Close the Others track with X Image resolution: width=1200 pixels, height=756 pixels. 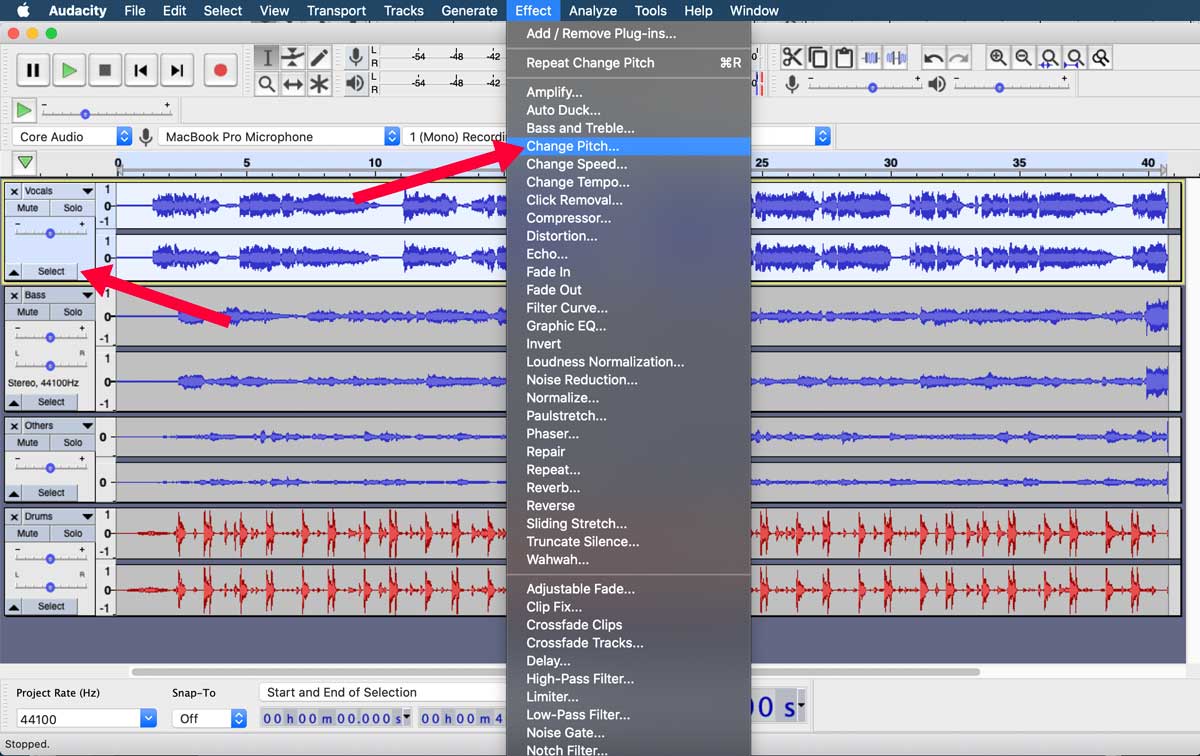pyautogui.click(x=14, y=425)
